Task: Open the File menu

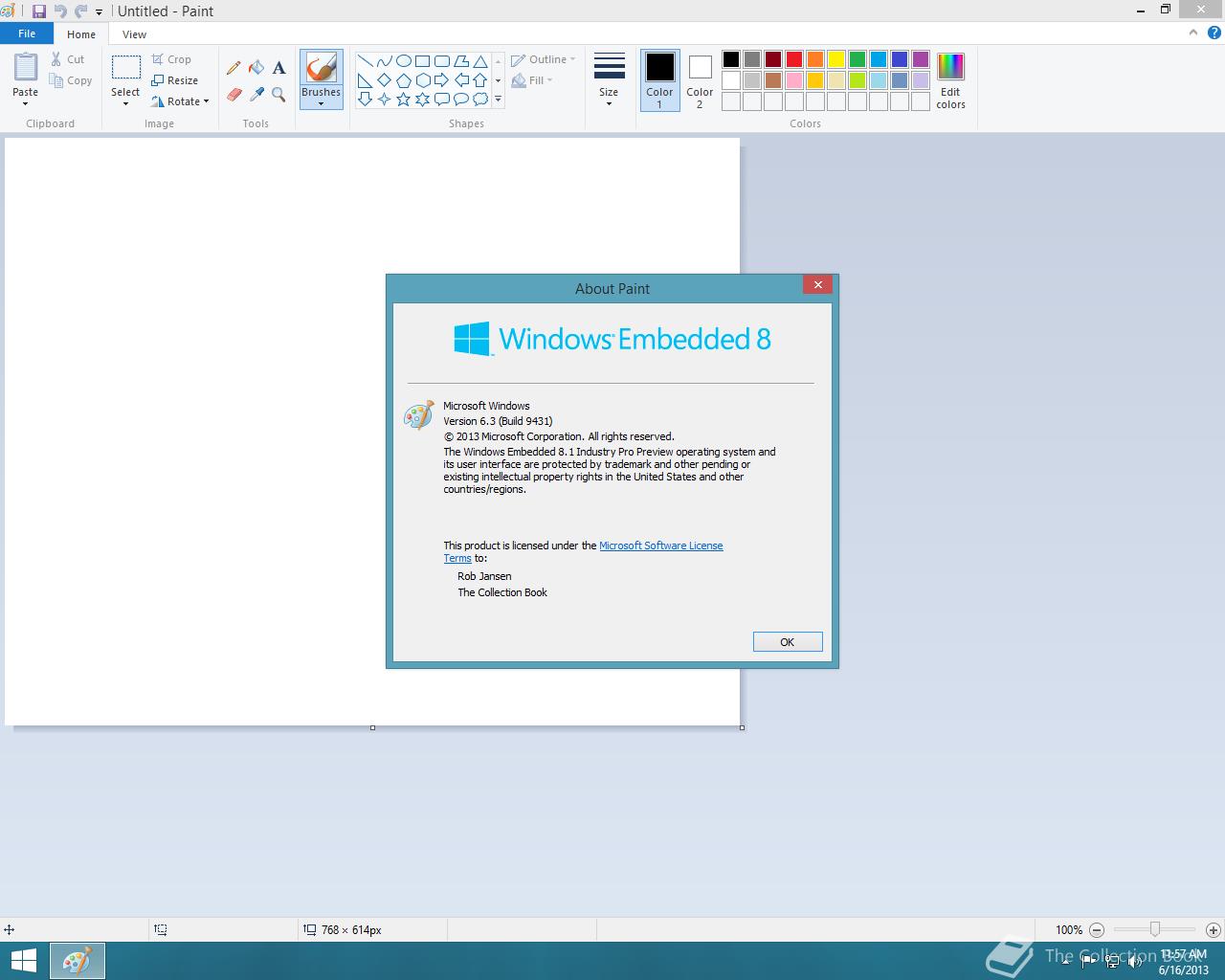Action: (27, 33)
